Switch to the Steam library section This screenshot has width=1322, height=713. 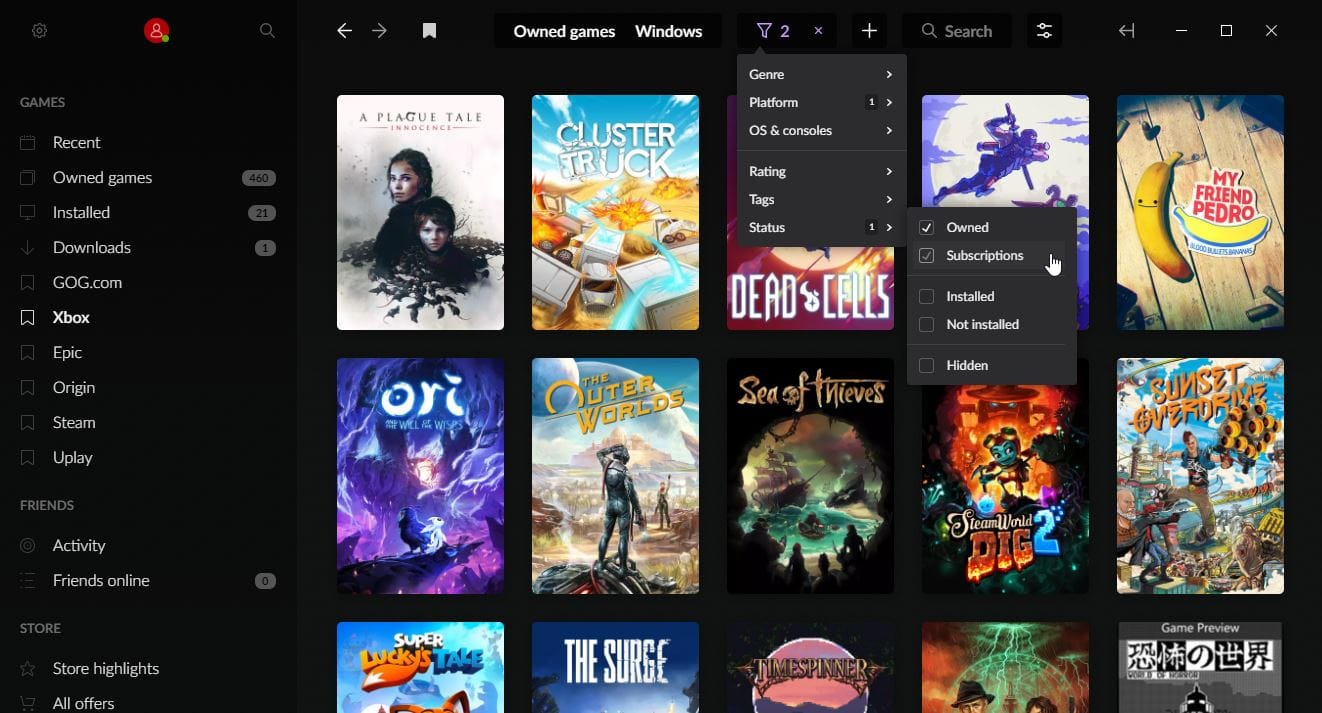click(73, 422)
